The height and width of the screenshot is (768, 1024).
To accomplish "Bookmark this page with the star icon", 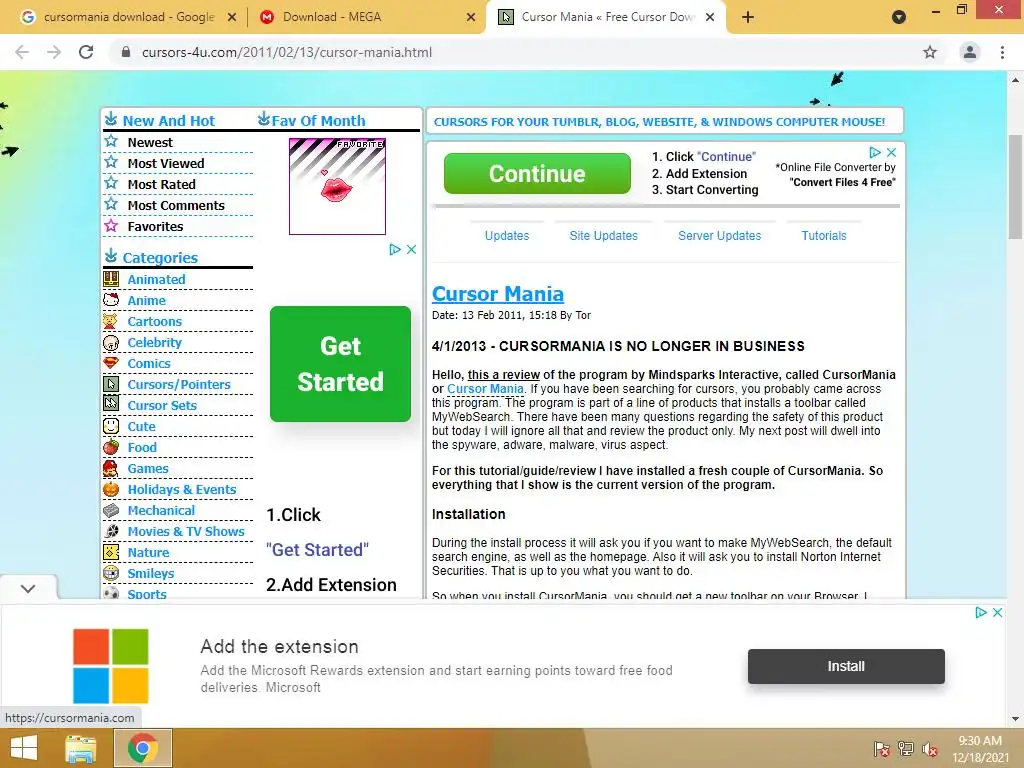I will [x=930, y=52].
